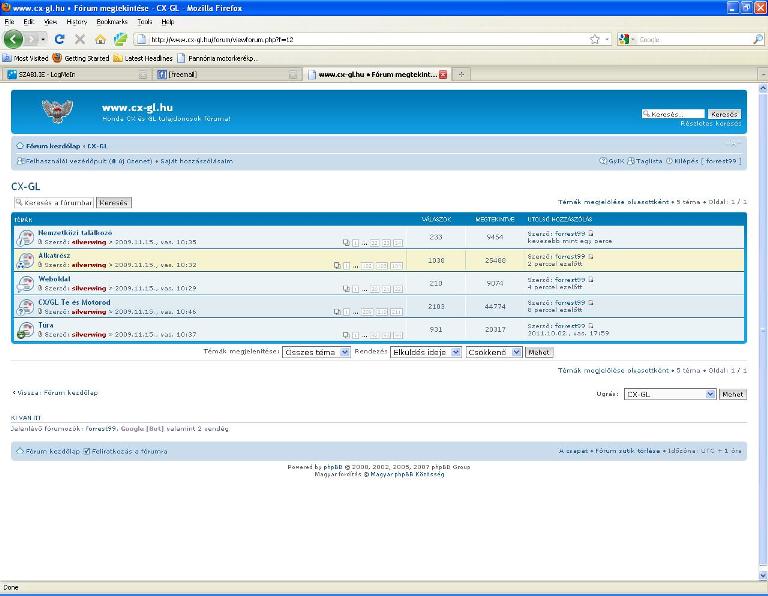
Task: Open the 'Összes téma' display dropdown
Action: click(316, 352)
